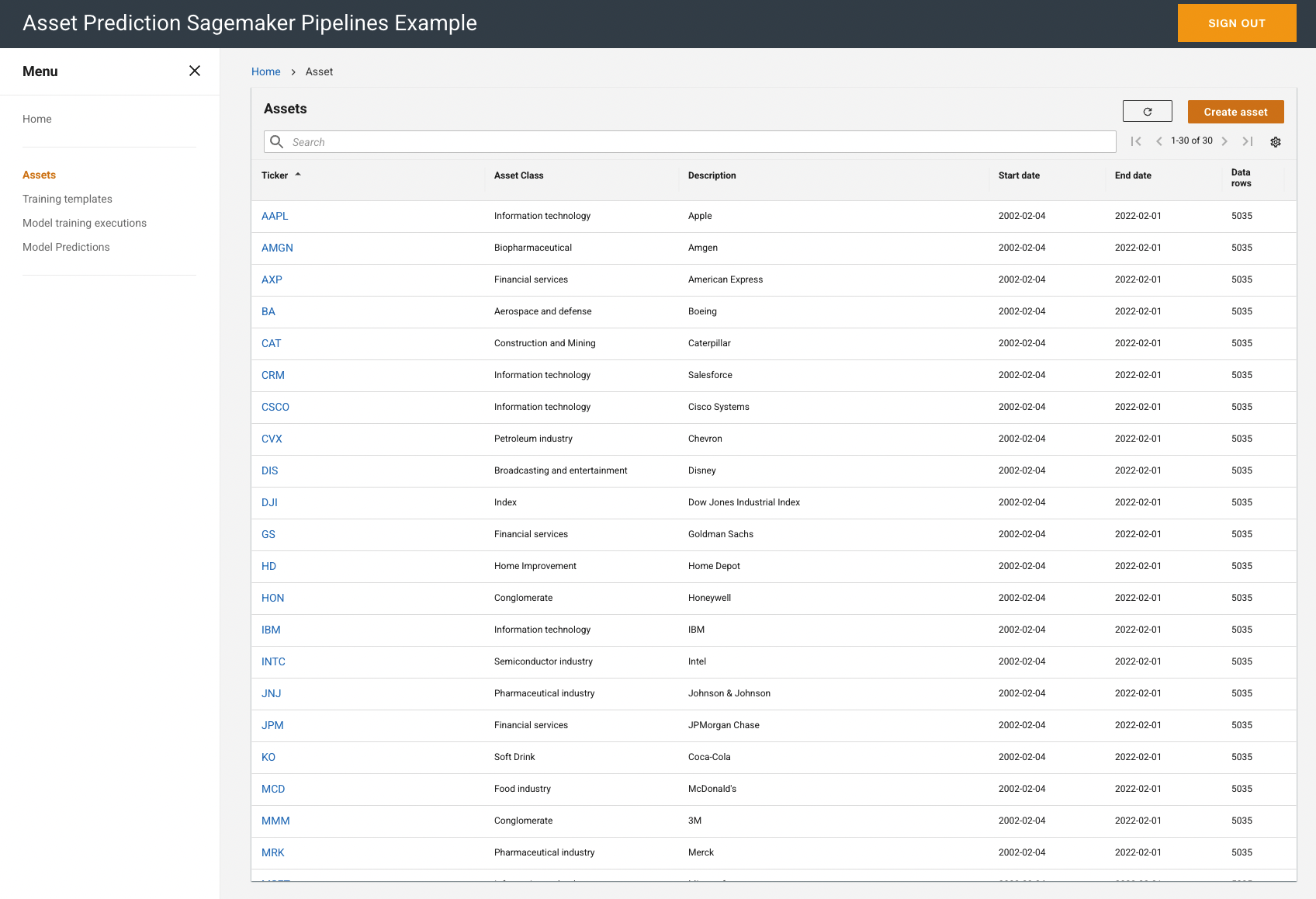Viewport: 1316px width, 899px height.
Task: Close the Menu sidebar with X
Action: click(x=195, y=71)
